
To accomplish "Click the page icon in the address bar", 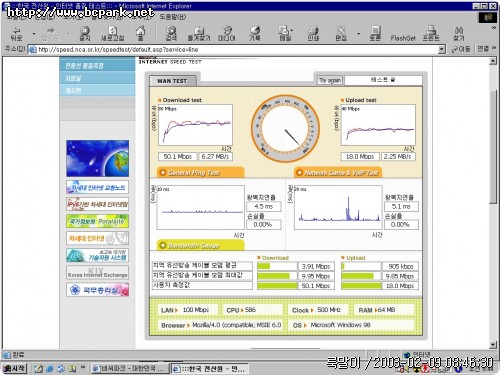I will (32, 50).
